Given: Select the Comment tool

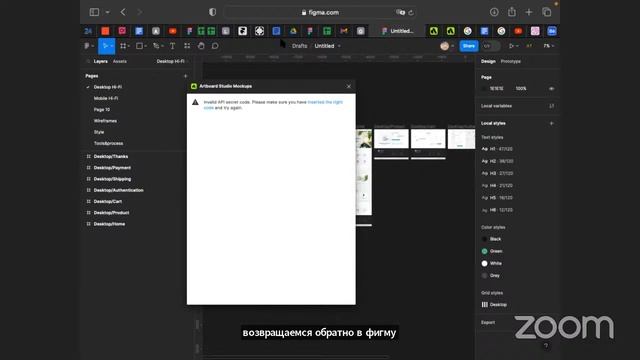Looking at the screenshot, I should (x=215, y=46).
